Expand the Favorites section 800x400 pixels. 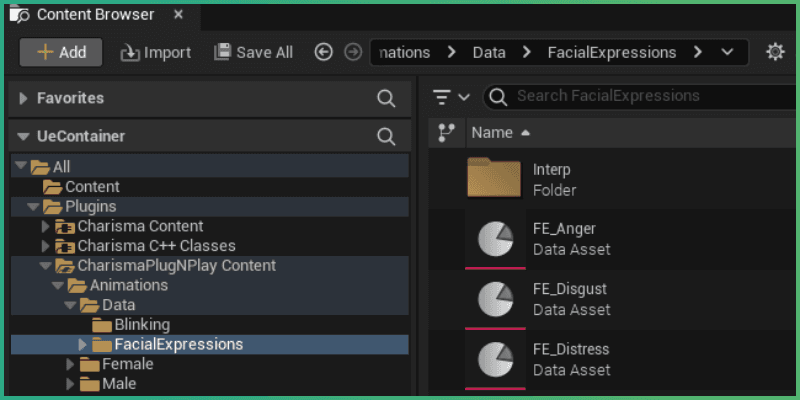(x=23, y=98)
